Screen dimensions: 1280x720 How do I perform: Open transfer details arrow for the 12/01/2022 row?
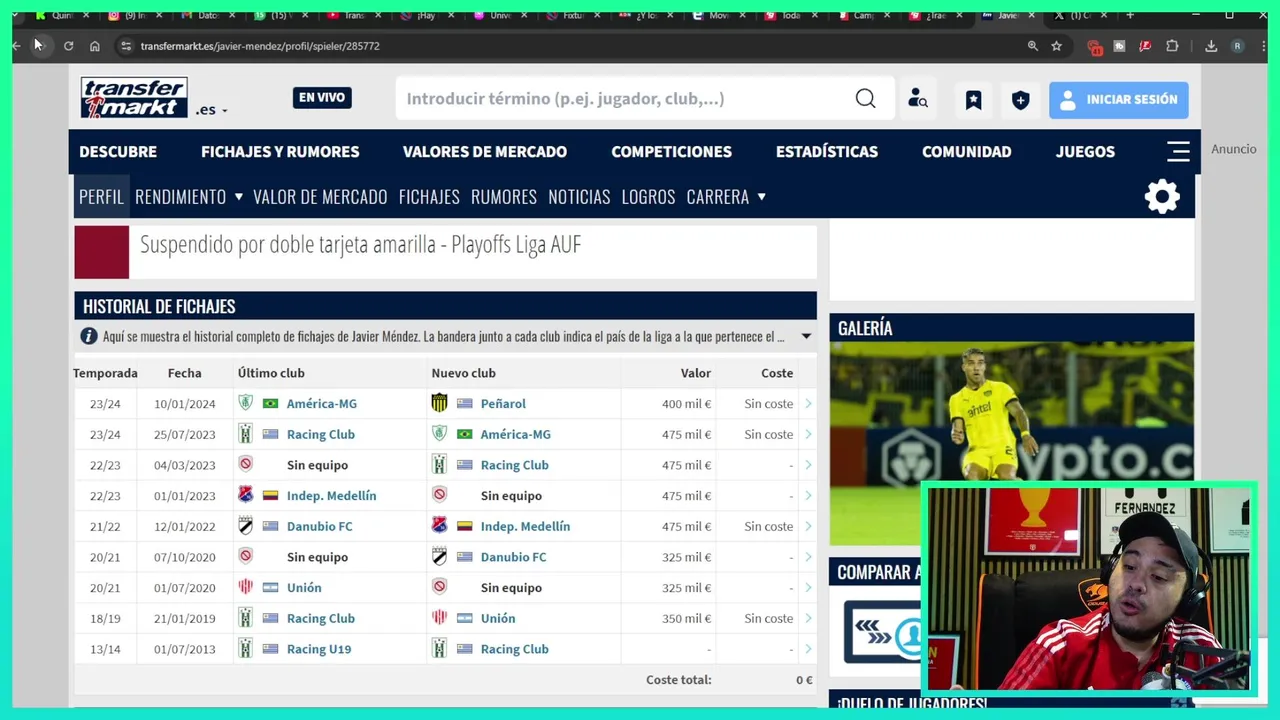(x=808, y=526)
